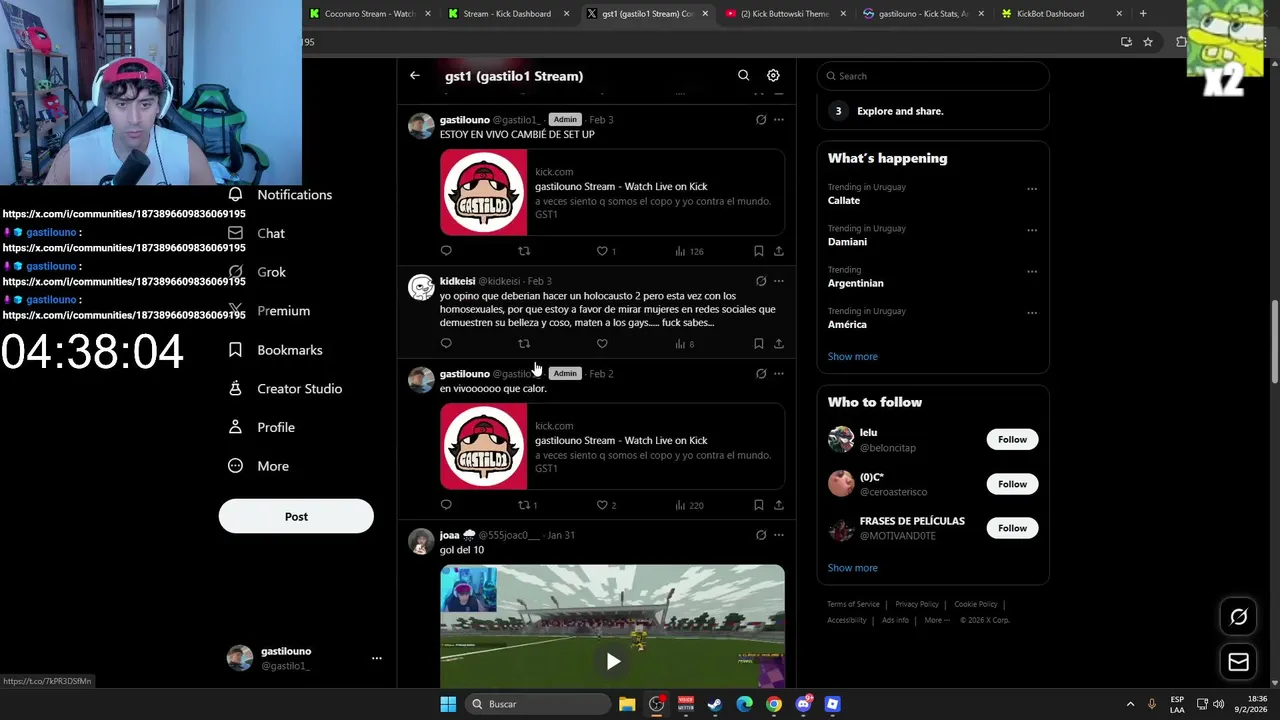Open Kick link card in ESTOY EN VIVO post
Screen dimensions: 1280x720
pyautogui.click(x=612, y=193)
